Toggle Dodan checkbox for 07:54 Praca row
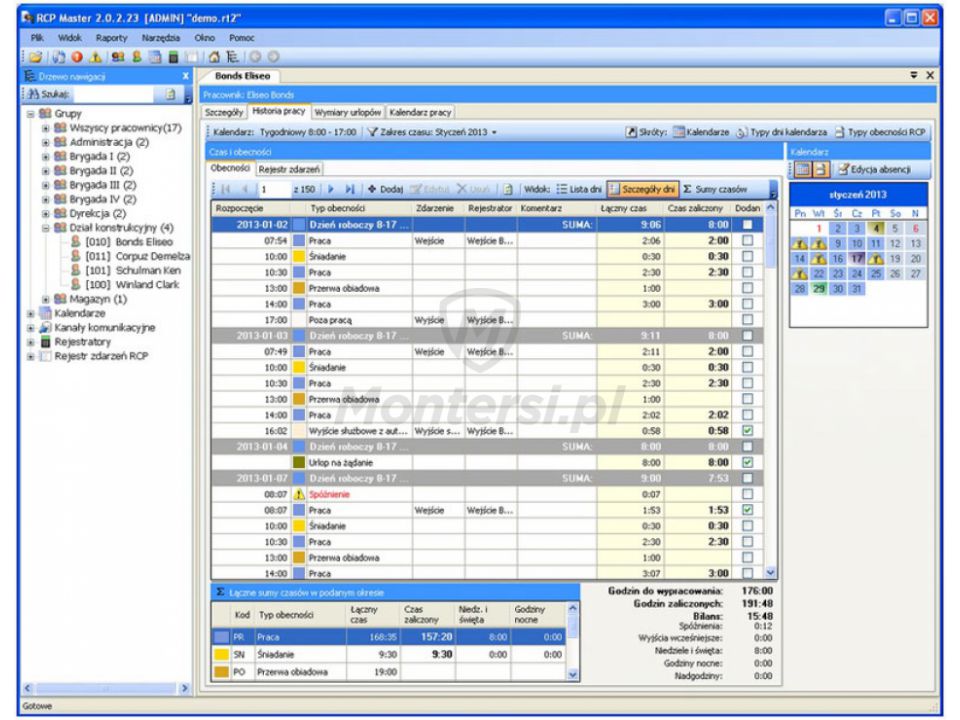The height and width of the screenshot is (720, 960). click(x=748, y=241)
